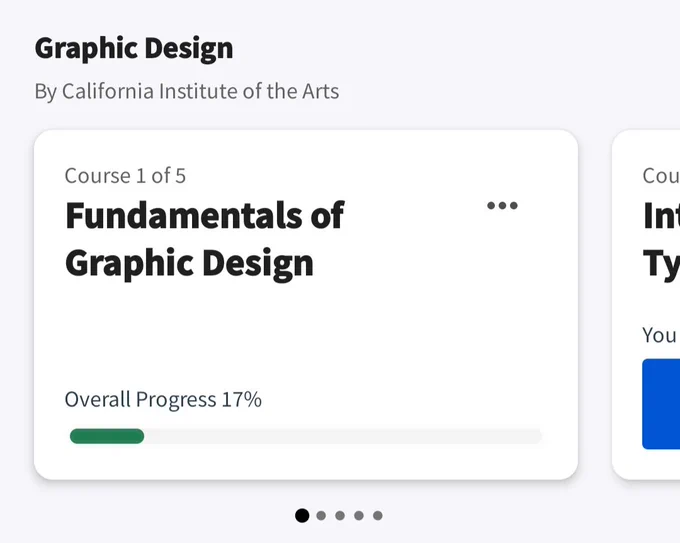Viewport: 680px width, 543px height.
Task: Click the 'You' text on the second card
Action: point(659,335)
